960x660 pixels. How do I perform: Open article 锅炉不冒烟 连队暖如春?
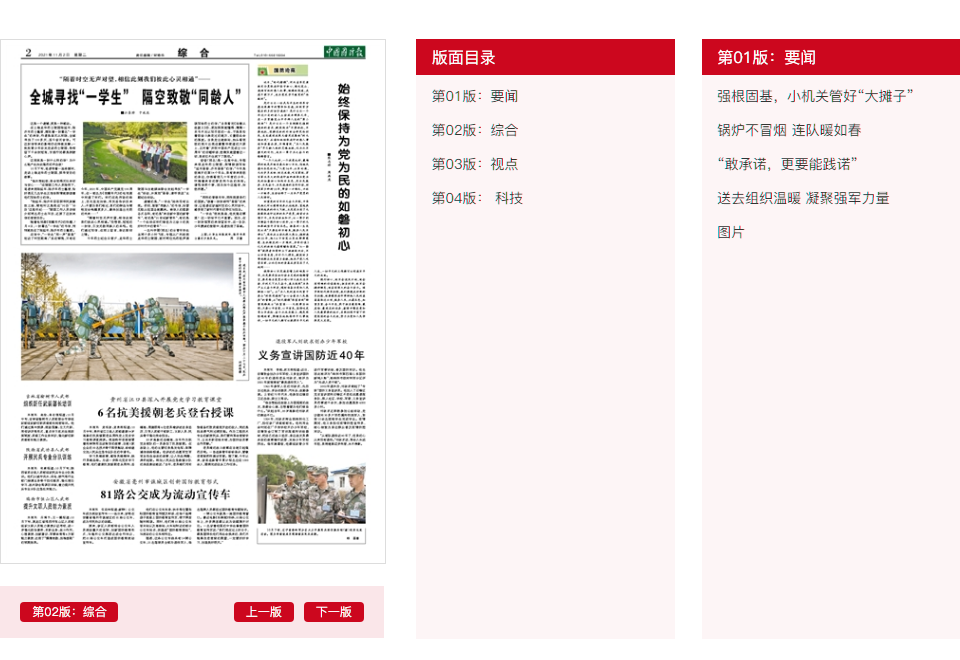pos(789,130)
